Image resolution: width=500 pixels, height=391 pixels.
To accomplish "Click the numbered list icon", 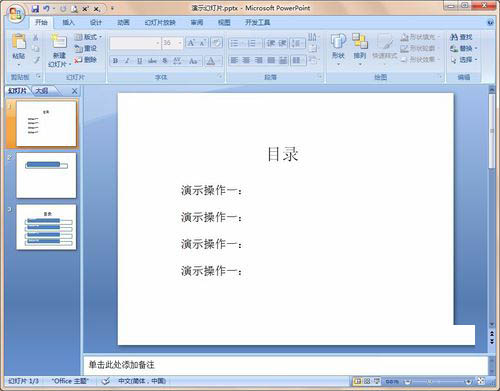I will (x=253, y=43).
